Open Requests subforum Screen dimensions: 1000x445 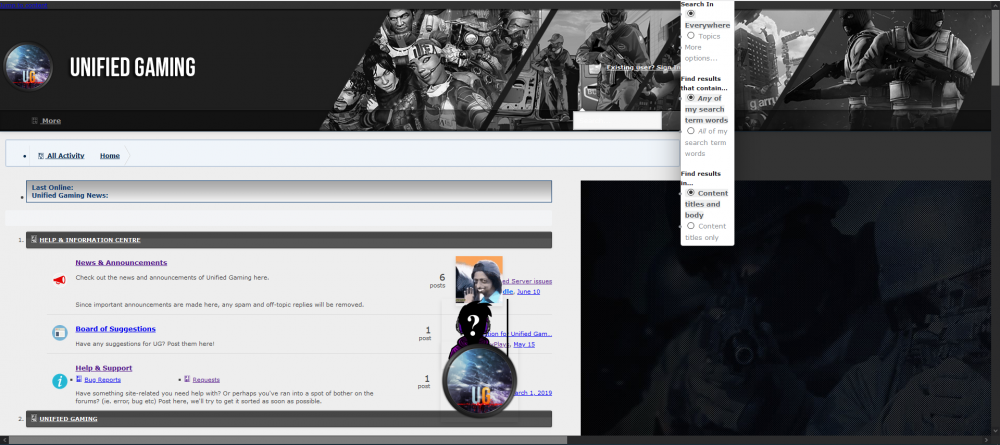pyautogui.click(x=206, y=380)
